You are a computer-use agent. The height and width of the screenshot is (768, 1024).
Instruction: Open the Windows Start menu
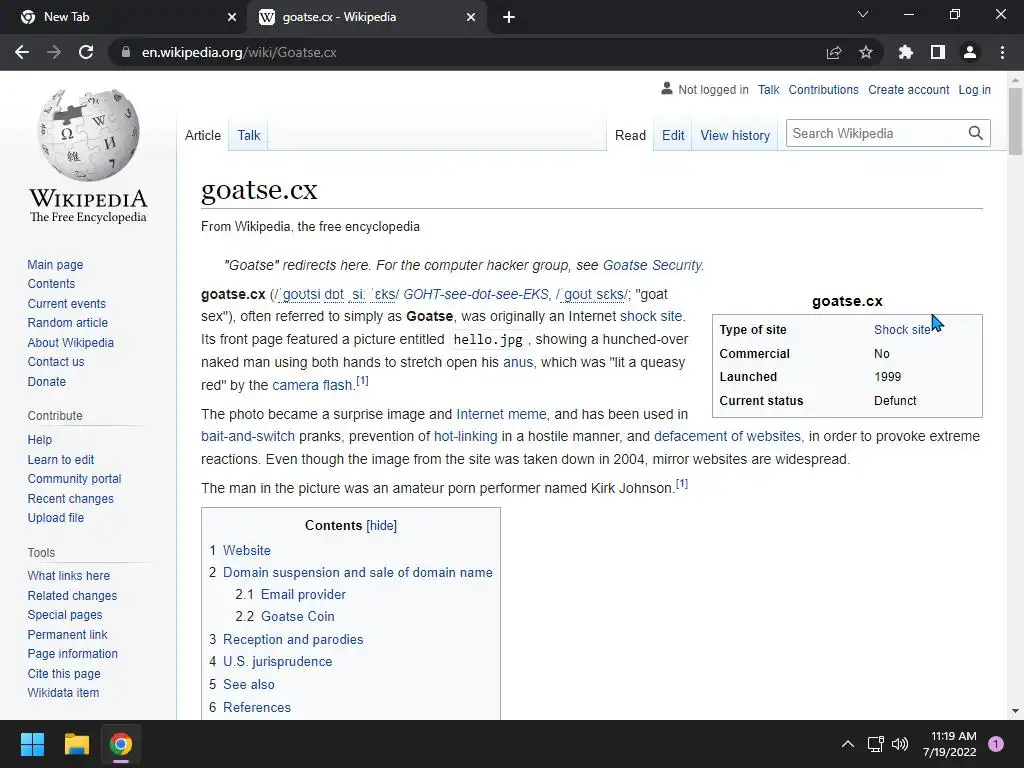click(32, 744)
